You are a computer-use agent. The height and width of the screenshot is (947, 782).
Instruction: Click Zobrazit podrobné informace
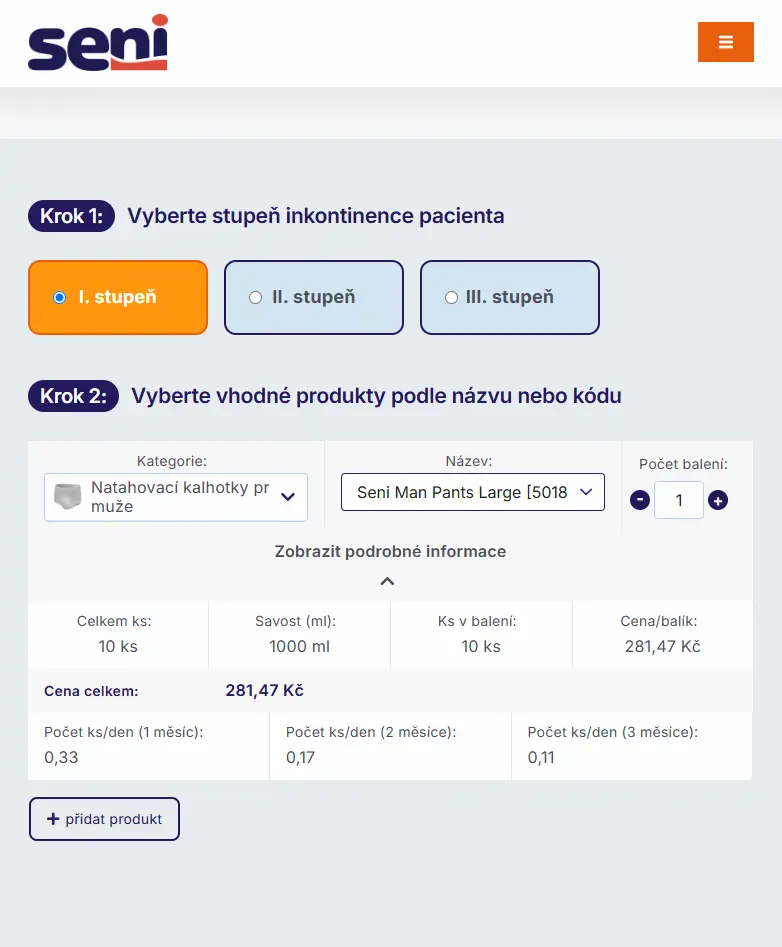click(x=390, y=551)
